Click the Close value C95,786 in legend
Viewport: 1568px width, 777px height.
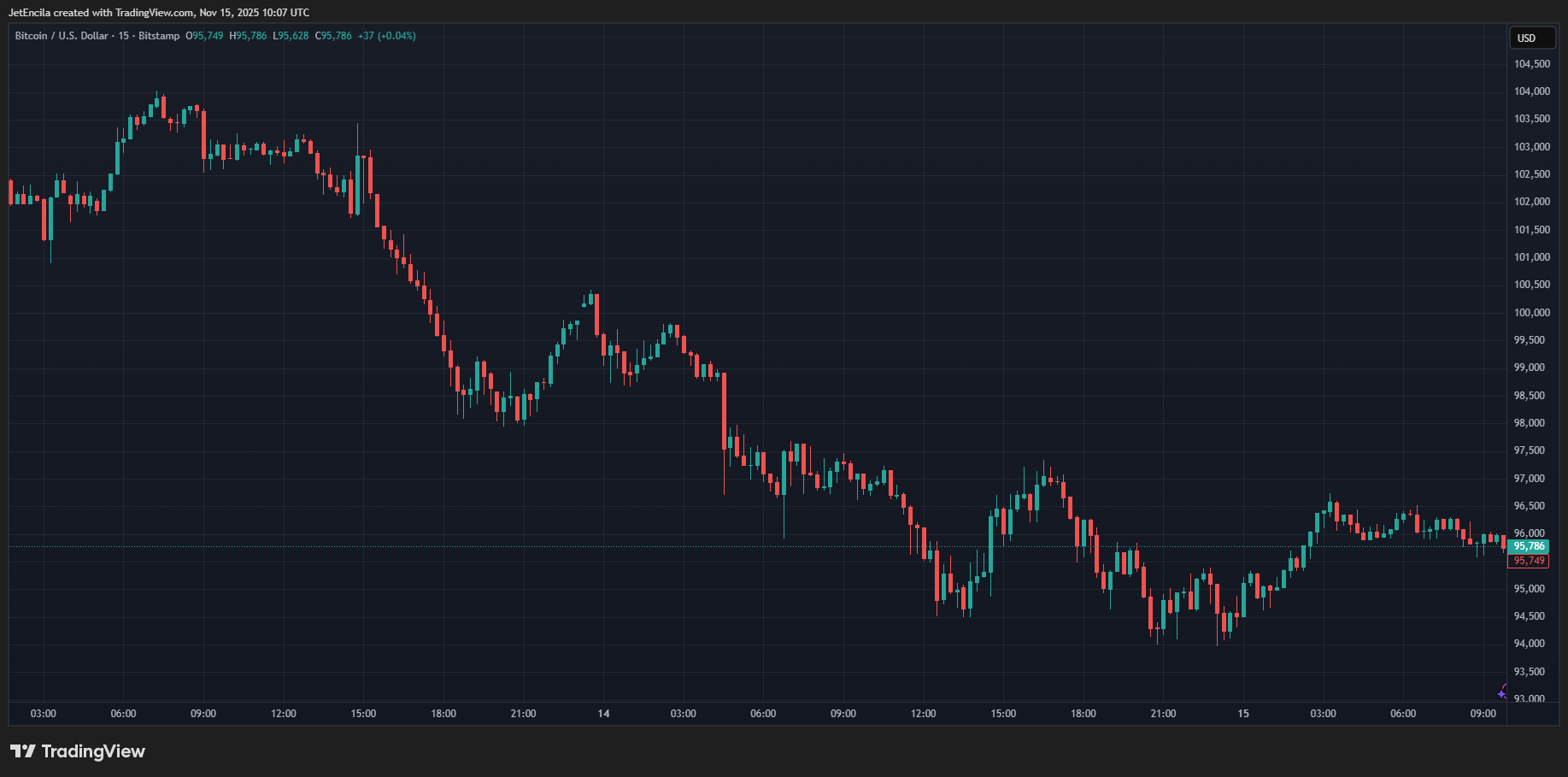pyautogui.click(x=333, y=36)
